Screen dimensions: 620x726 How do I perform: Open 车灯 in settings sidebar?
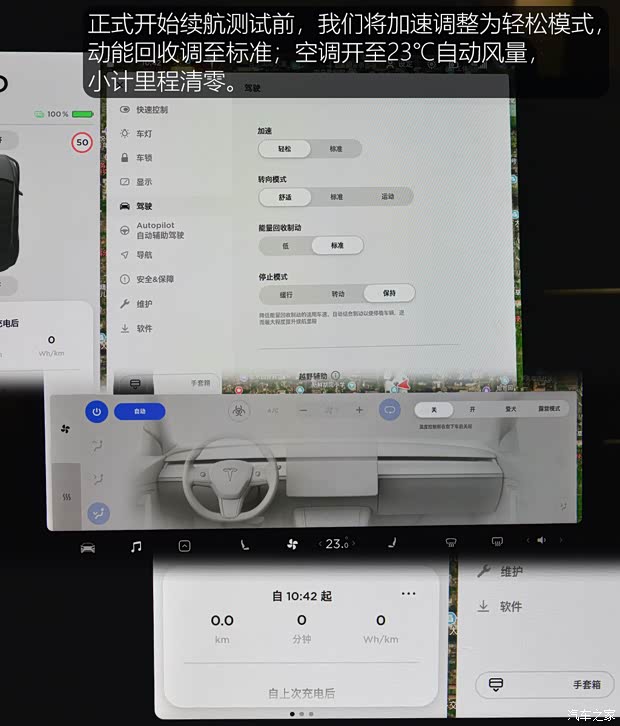[x=136, y=134]
